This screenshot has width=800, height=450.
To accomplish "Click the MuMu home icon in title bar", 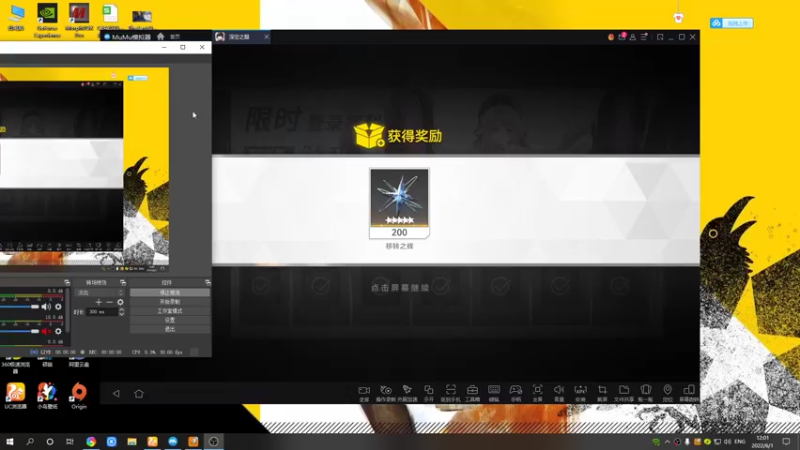I will point(161,36).
